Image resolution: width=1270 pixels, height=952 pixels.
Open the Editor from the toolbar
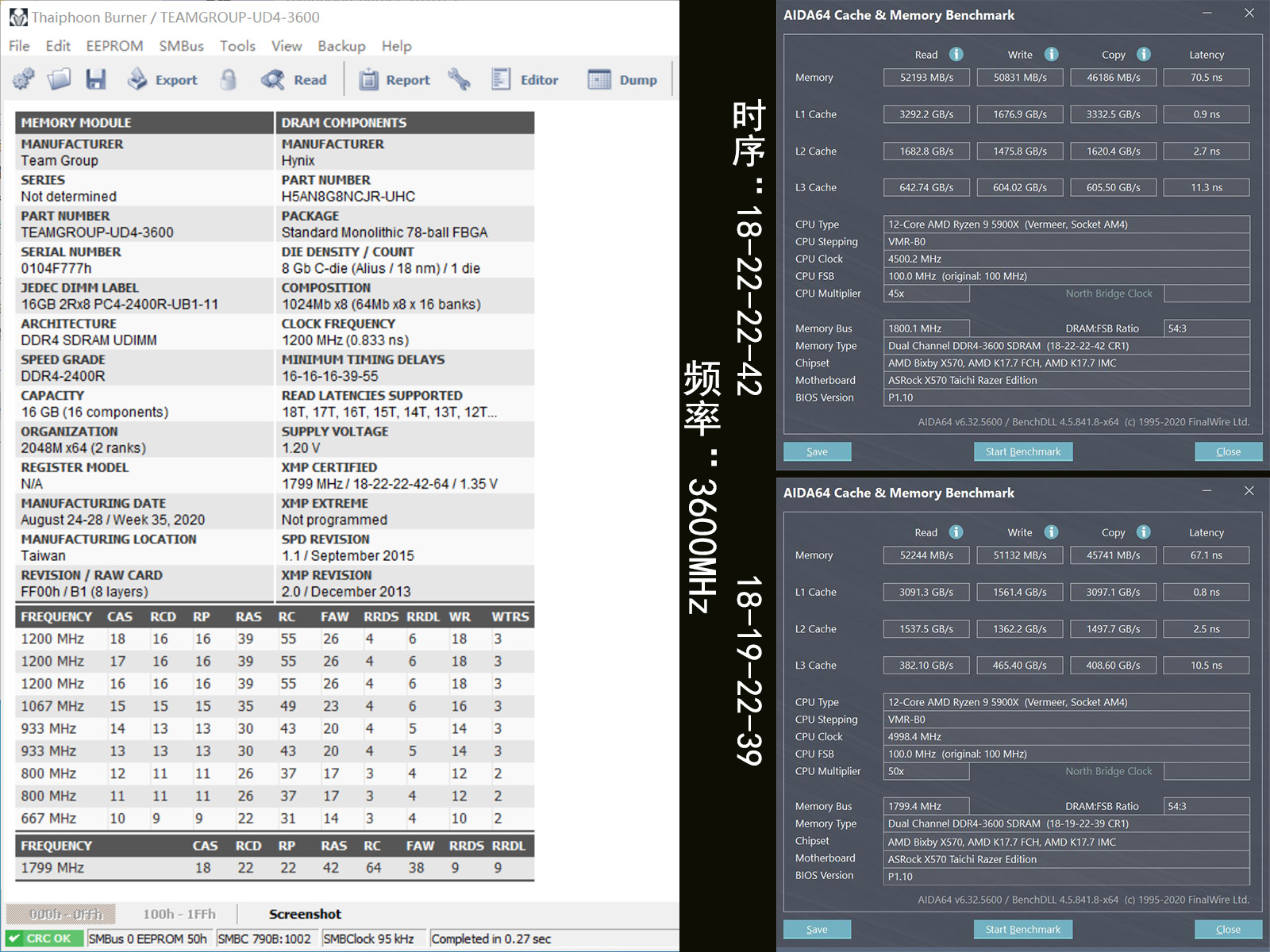click(x=525, y=79)
